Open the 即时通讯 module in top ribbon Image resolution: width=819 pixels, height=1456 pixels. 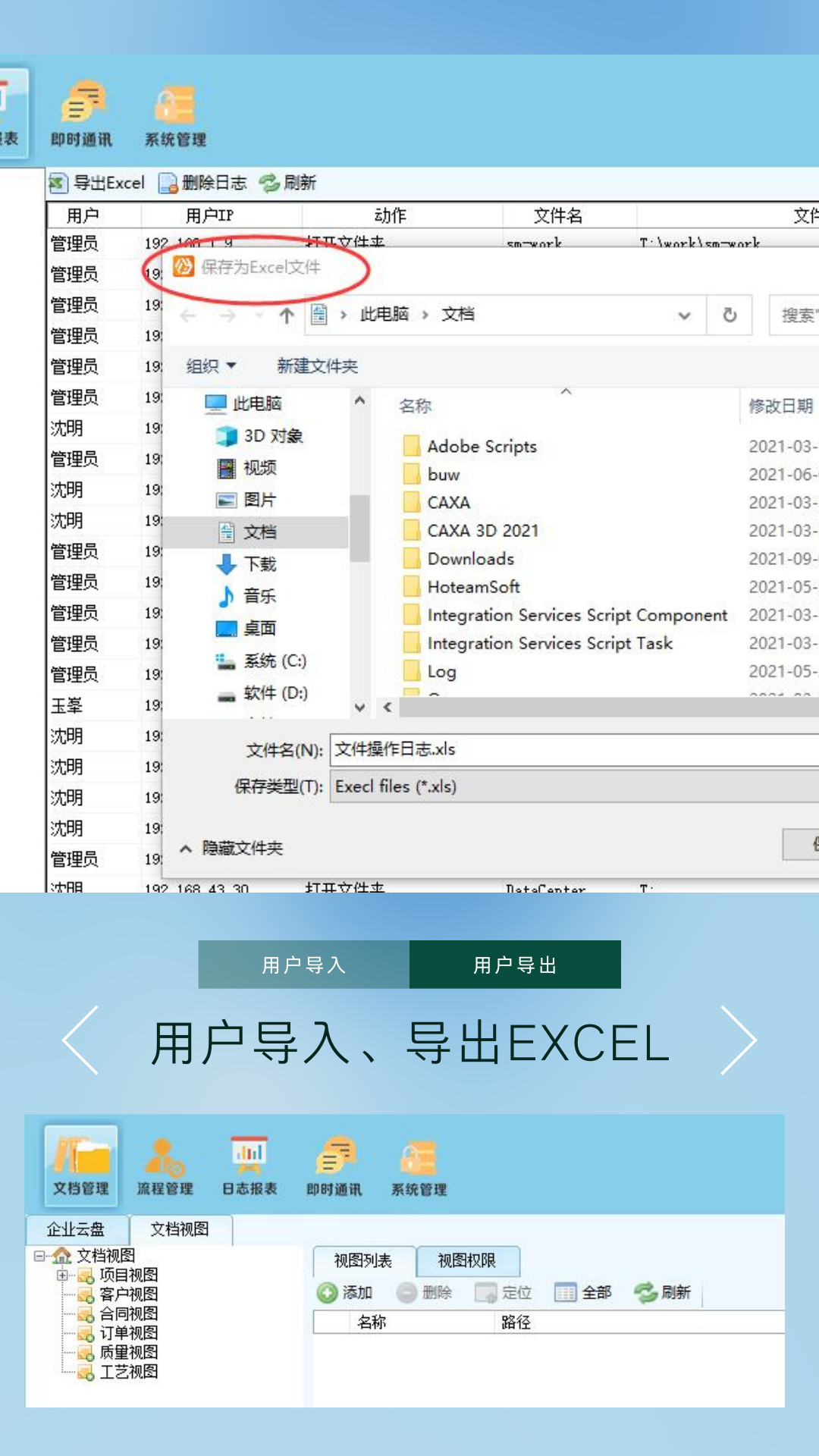point(81,114)
